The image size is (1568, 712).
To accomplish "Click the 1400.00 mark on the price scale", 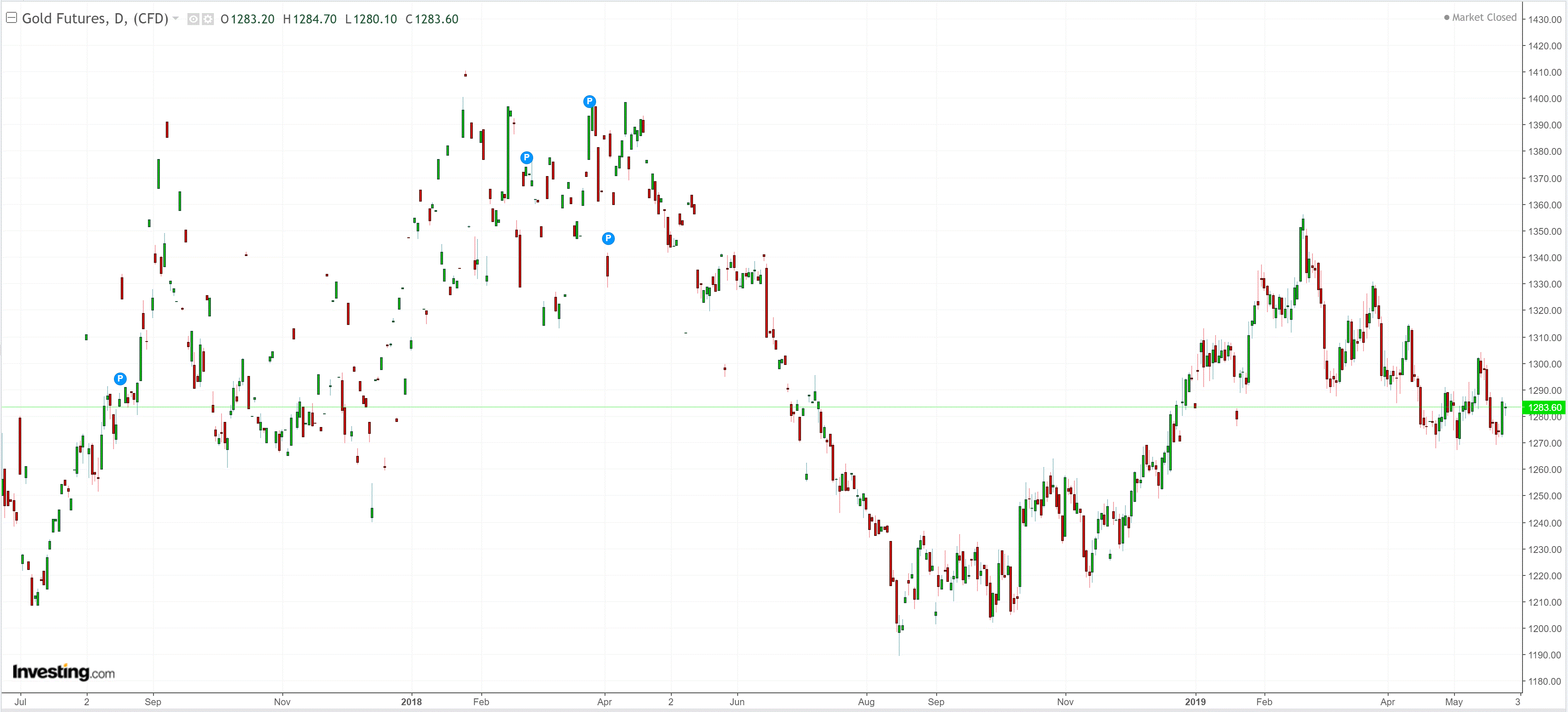I will coord(1544,99).
